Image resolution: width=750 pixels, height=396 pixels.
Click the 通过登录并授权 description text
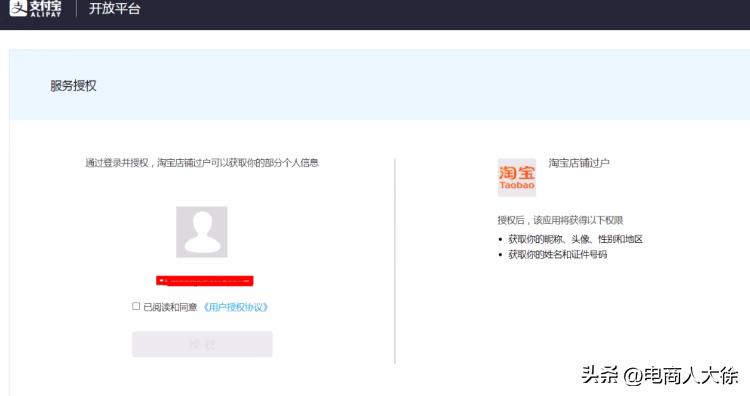[x=202, y=163]
